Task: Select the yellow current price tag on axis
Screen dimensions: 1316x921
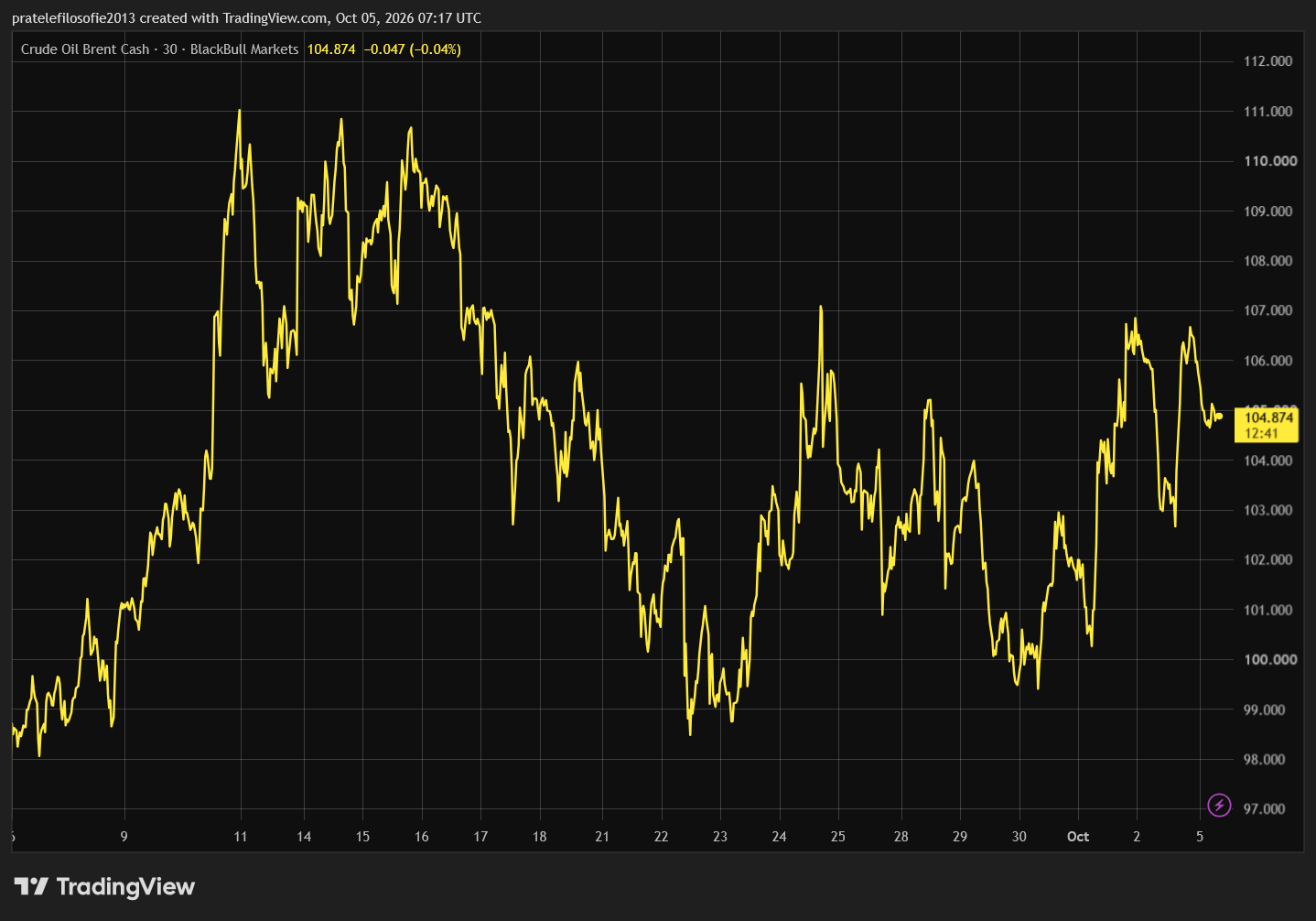Action: click(1267, 425)
